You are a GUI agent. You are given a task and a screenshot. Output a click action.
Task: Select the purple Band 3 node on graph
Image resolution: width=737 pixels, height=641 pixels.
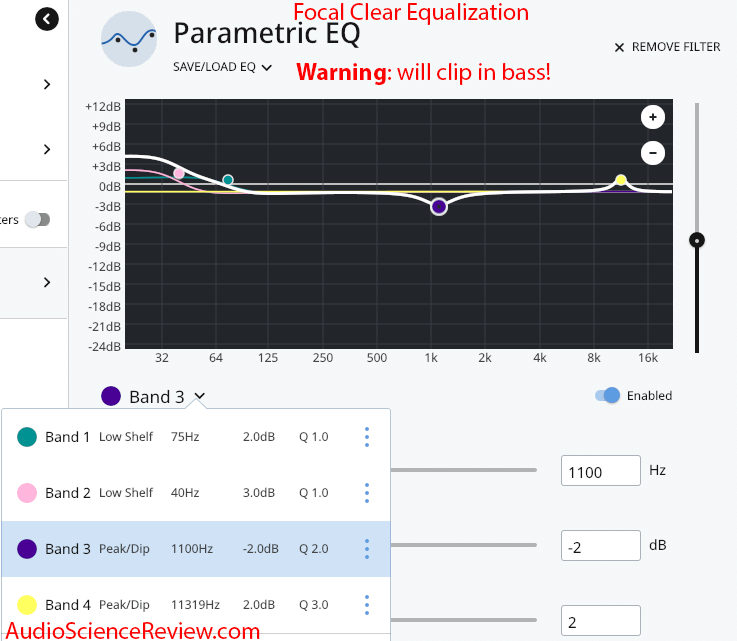[439, 206]
